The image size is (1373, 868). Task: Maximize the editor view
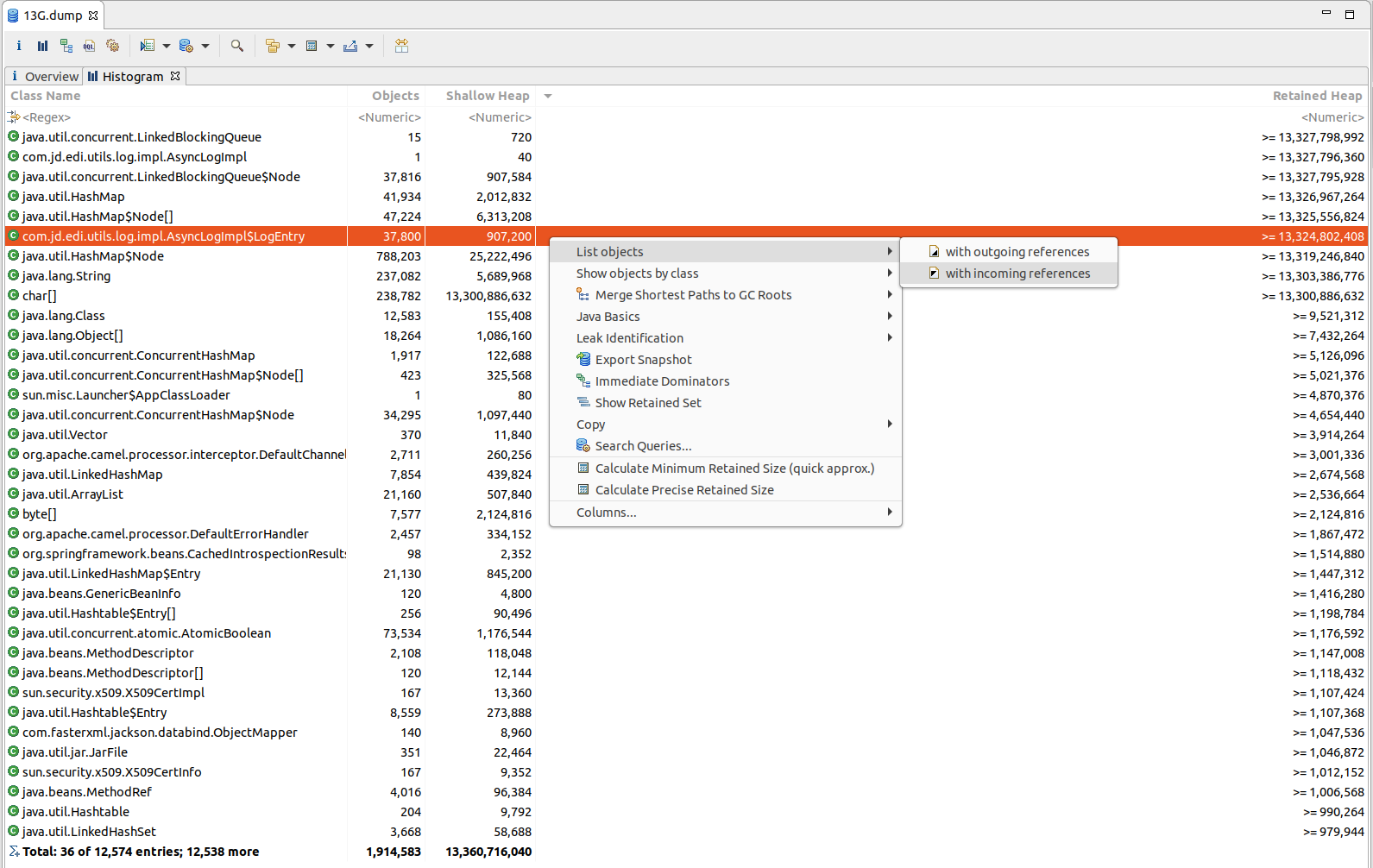click(1350, 14)
